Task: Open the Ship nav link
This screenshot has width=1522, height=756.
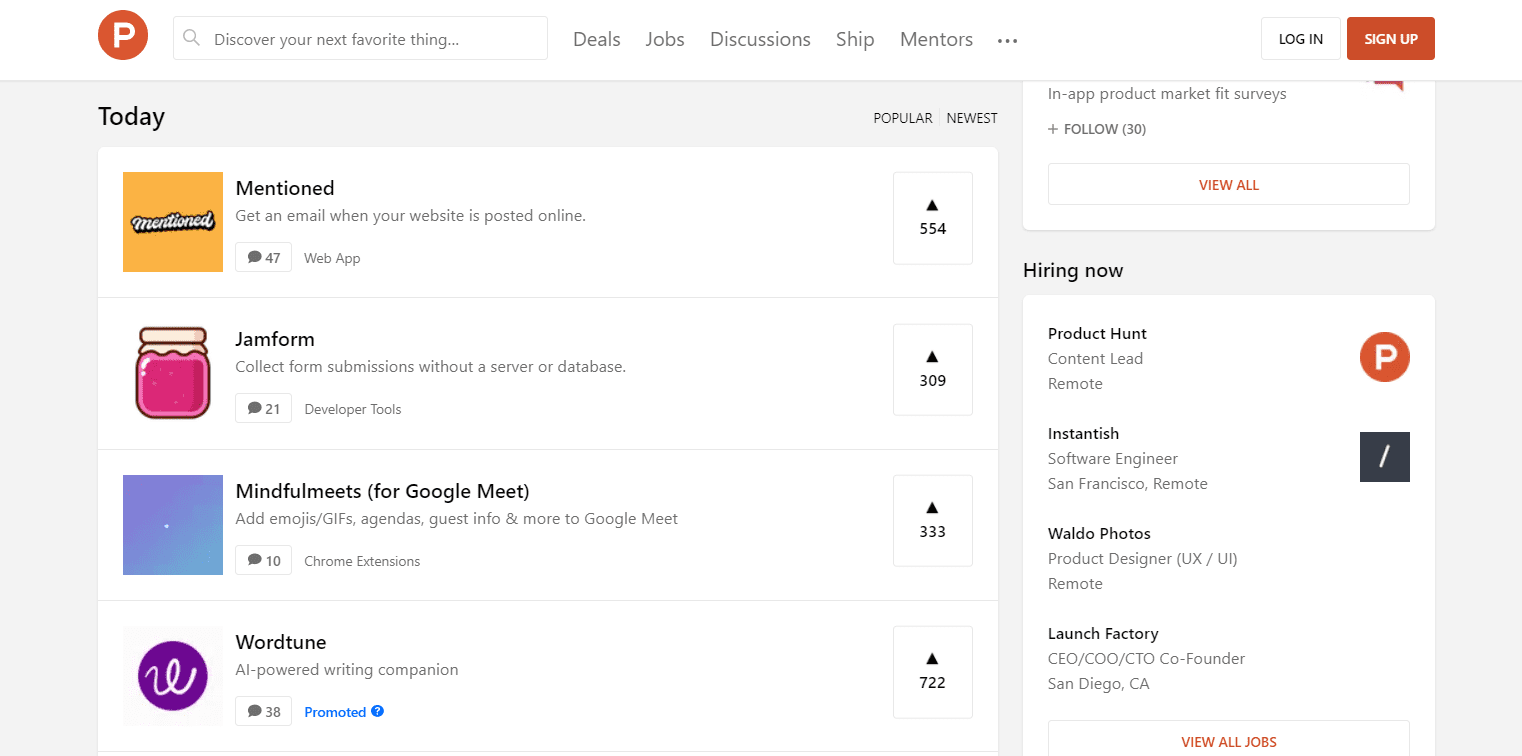Action: point(855,39)
